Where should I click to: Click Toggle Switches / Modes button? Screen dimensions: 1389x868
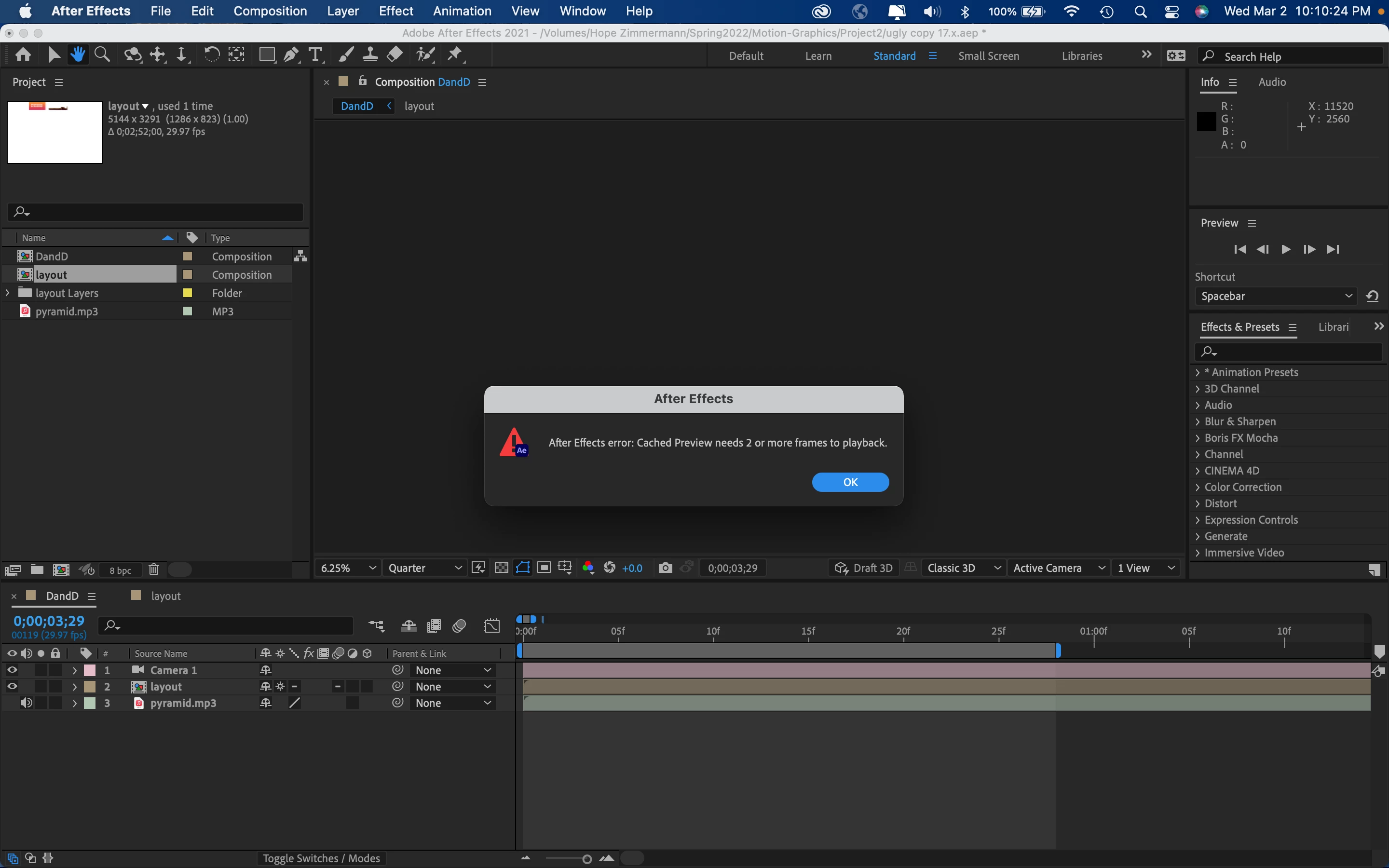click(x=321, y=858)
